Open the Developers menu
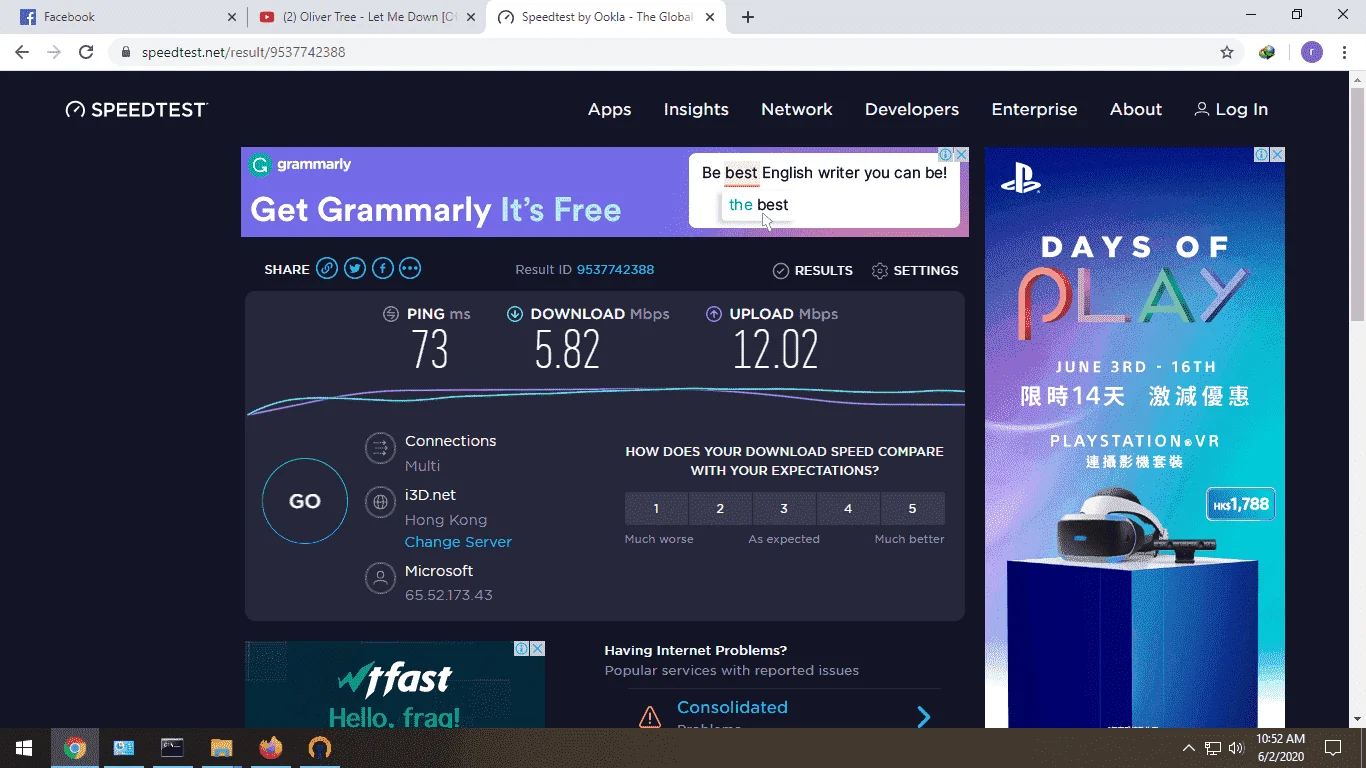This screenshot has height=768, width=1366. point(912,109)
